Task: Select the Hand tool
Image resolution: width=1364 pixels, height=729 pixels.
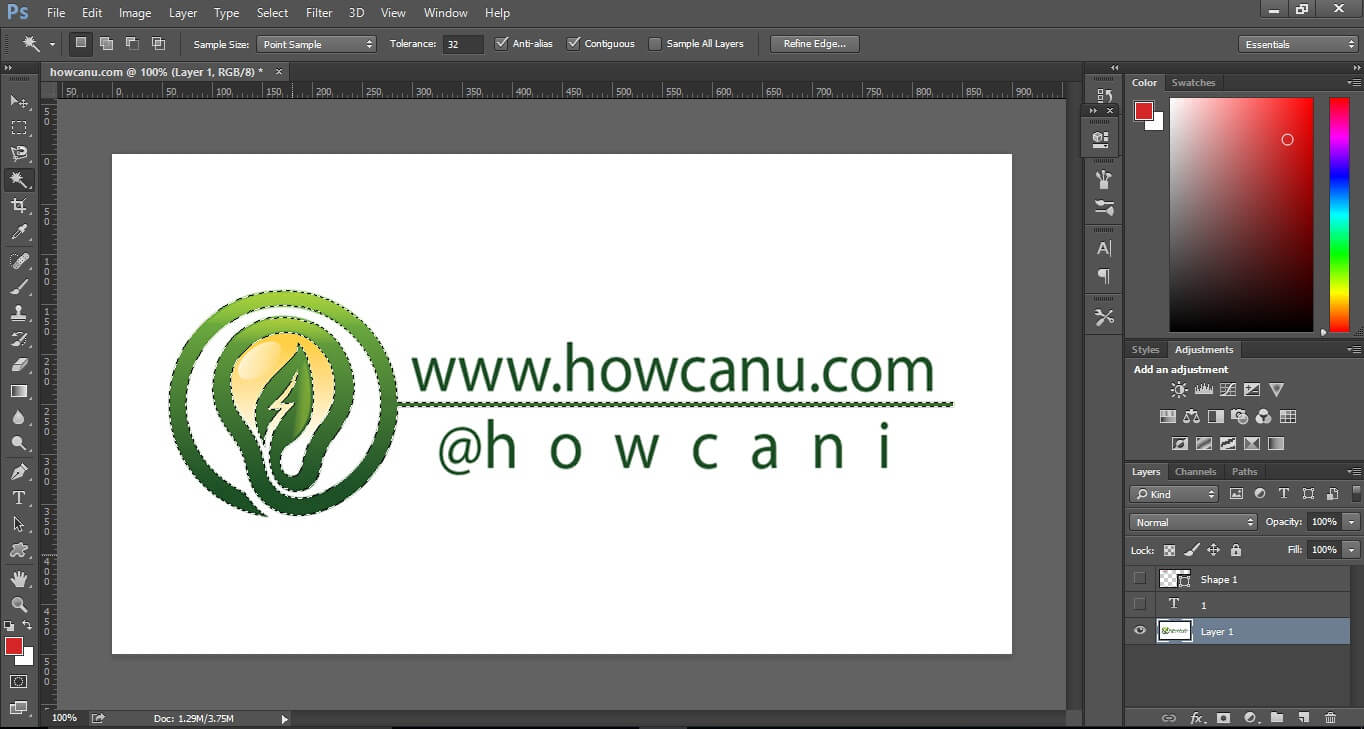Action: pos(19,579)
